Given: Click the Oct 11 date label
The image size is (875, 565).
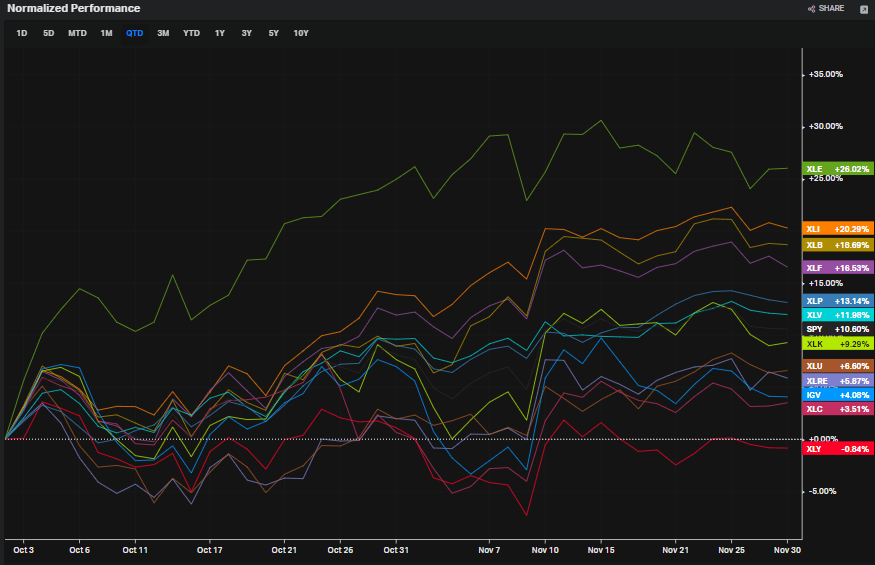Looking at the screenshot, I should pyautogui.click(x=135, y=550).
